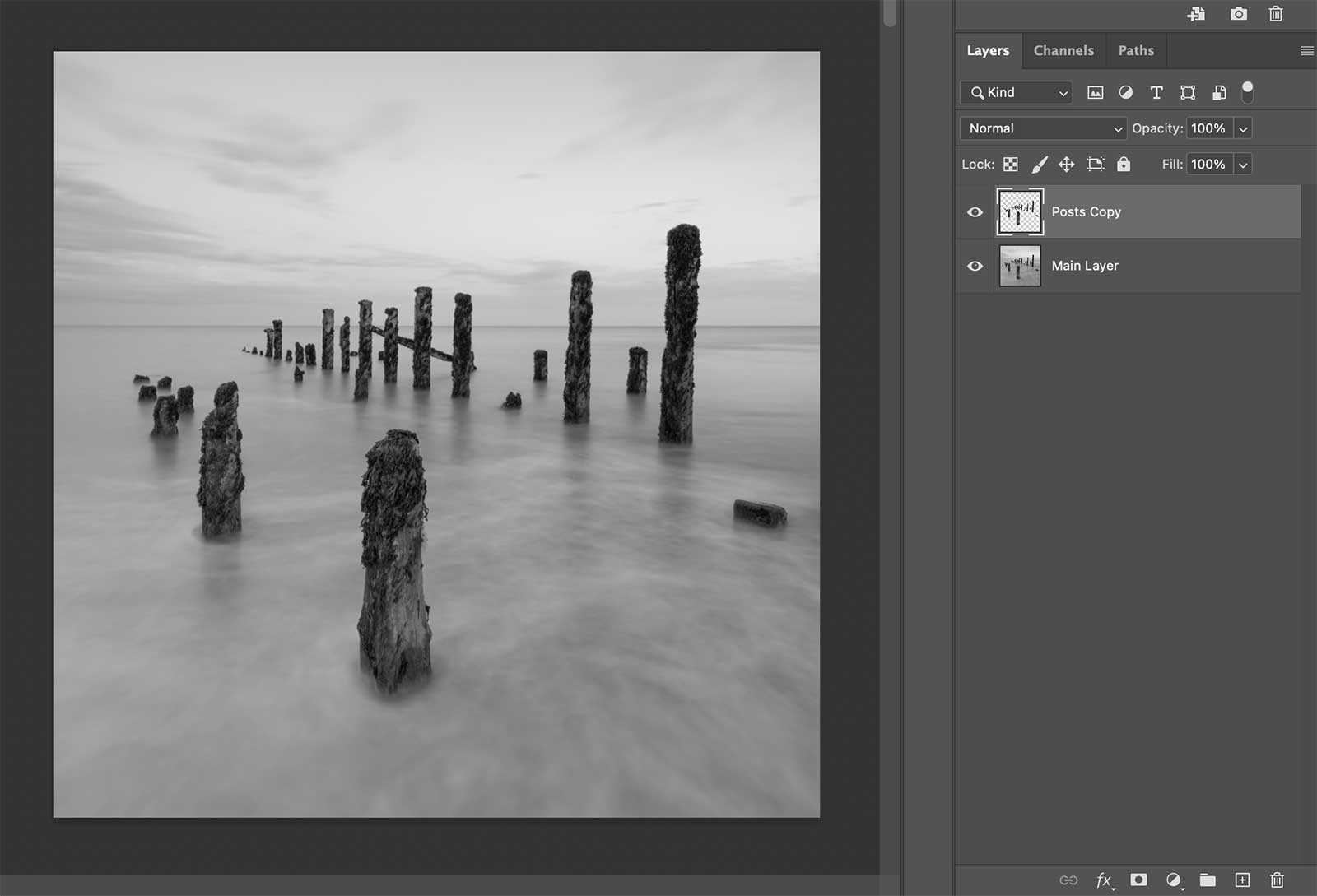Create a new layer
This screenshot has height=896, width=1317.
coord(1242,880)
